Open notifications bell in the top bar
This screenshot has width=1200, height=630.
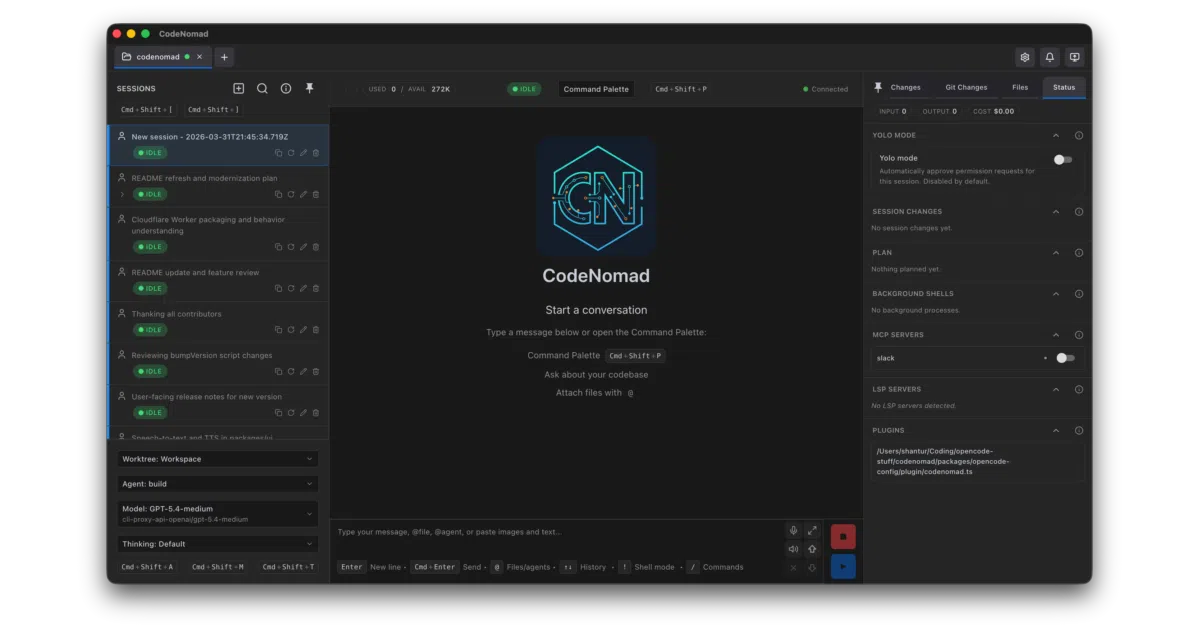click(x=1049, y=57)
